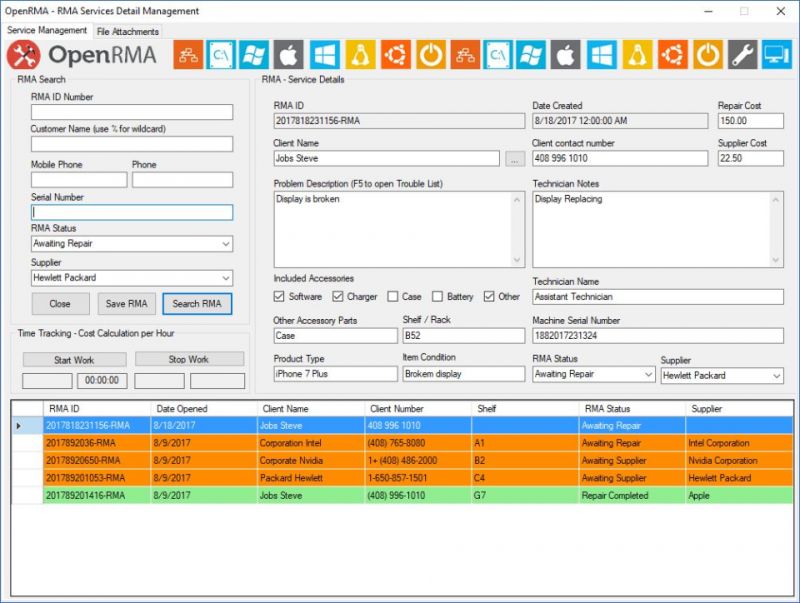The height and width of the screenshot is (603, 800).
Task: Switch to the File Attachments tab
Action: [x=128, y=32]
